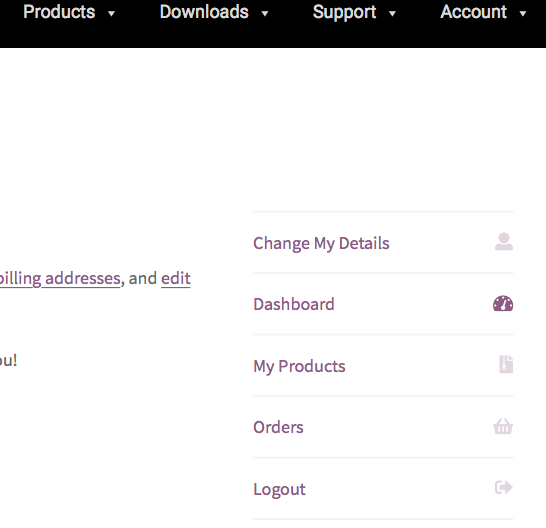The image size is (546, 528).
Task: Click the underlined edit link
Action: [176, 279]
